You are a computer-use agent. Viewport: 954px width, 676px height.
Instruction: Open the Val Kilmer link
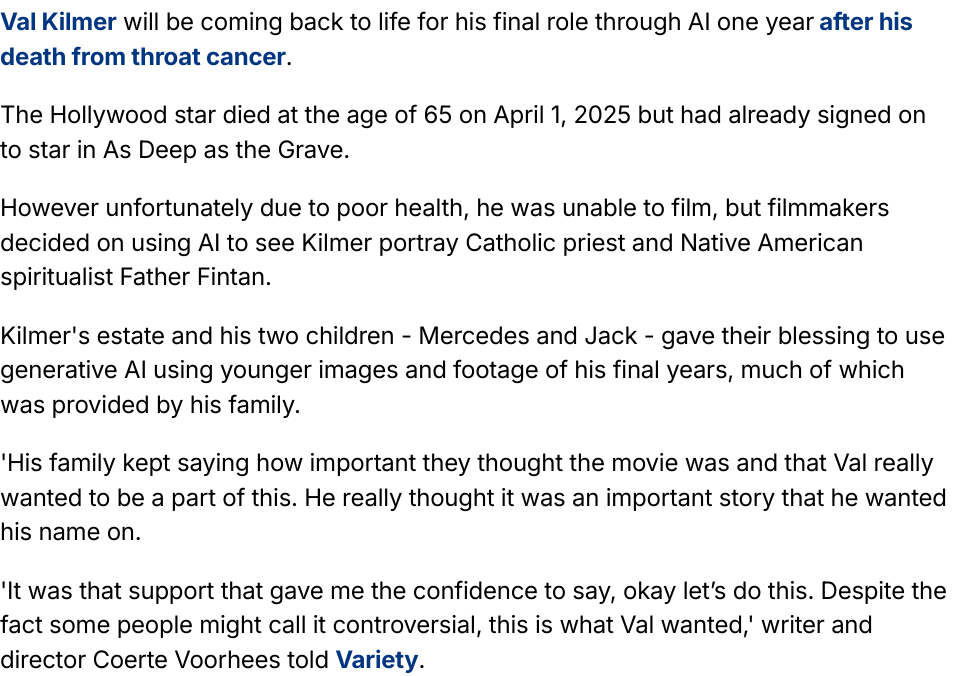(58, 22)
